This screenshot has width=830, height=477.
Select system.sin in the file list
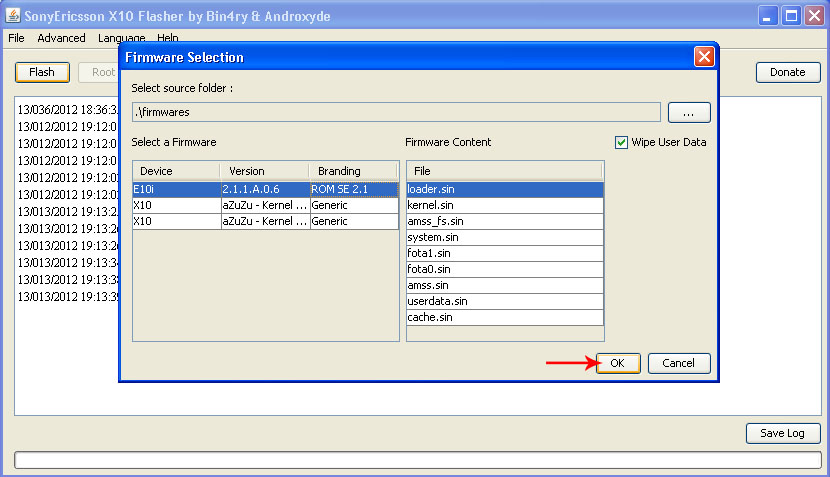(505, 237)
